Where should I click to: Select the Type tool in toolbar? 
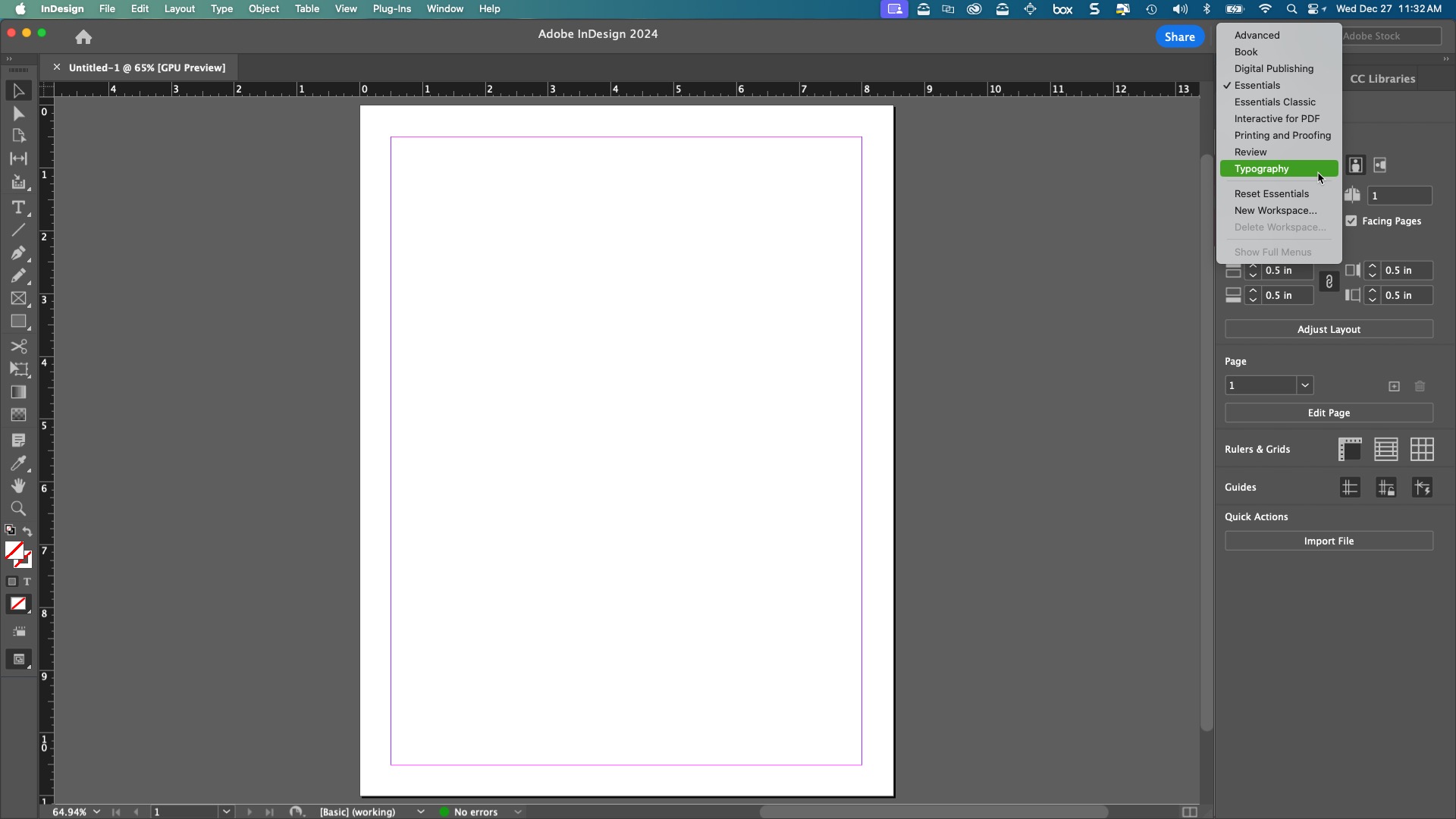18,207
